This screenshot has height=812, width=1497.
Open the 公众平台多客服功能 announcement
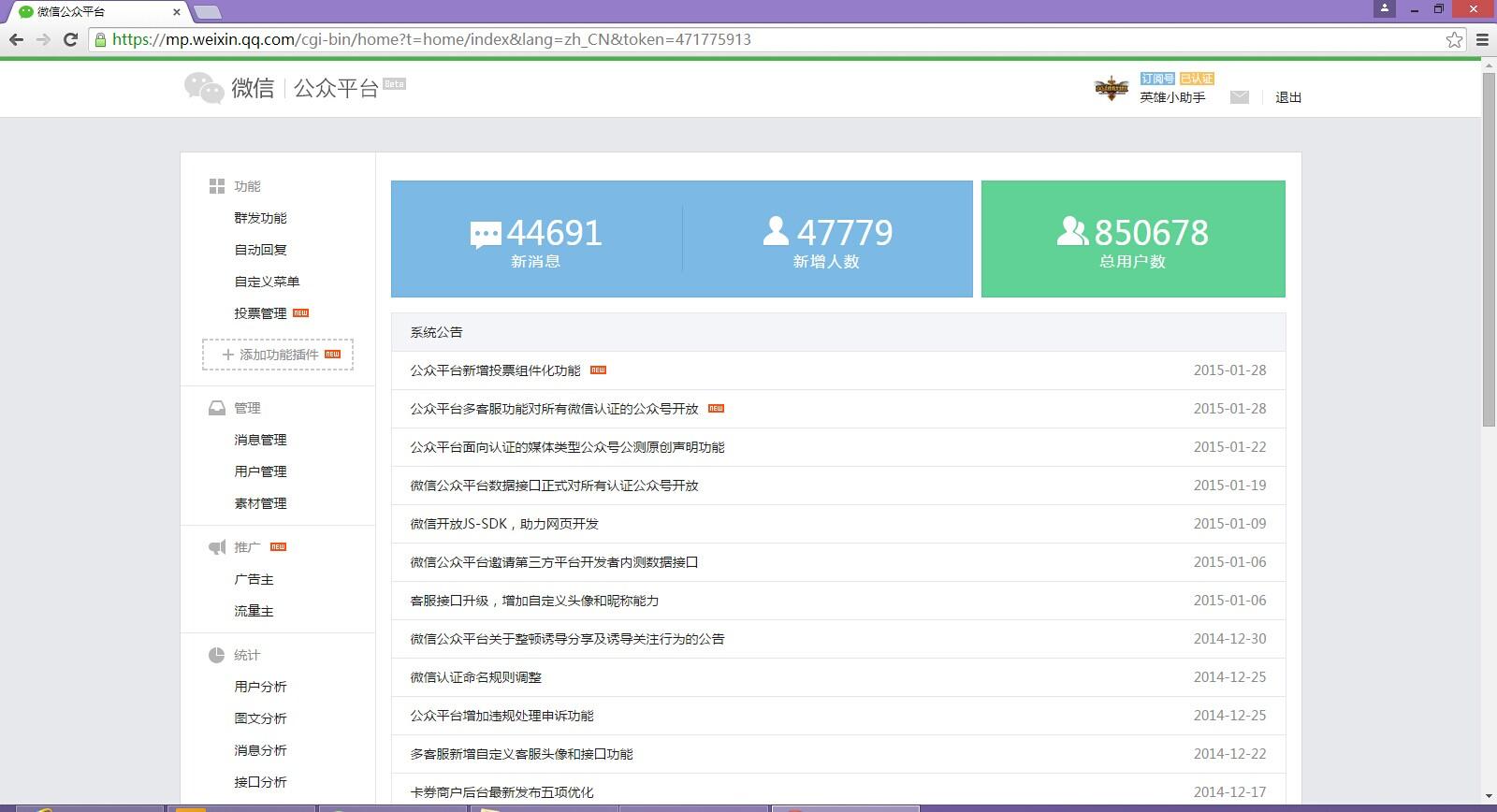(554, 409)
